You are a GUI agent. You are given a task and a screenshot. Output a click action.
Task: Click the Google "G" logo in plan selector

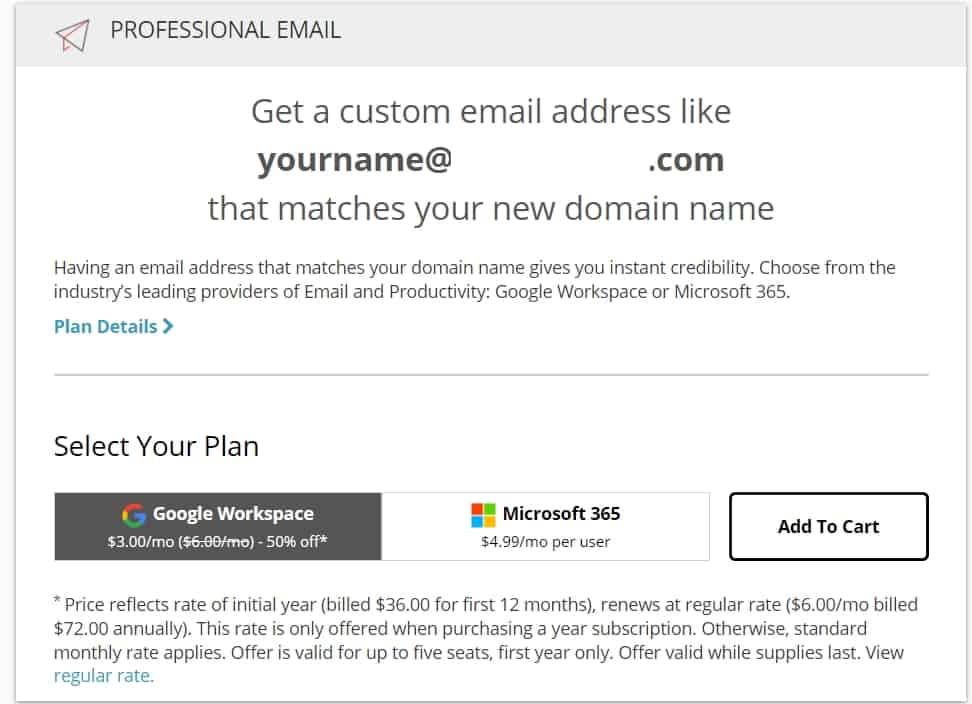135,513
